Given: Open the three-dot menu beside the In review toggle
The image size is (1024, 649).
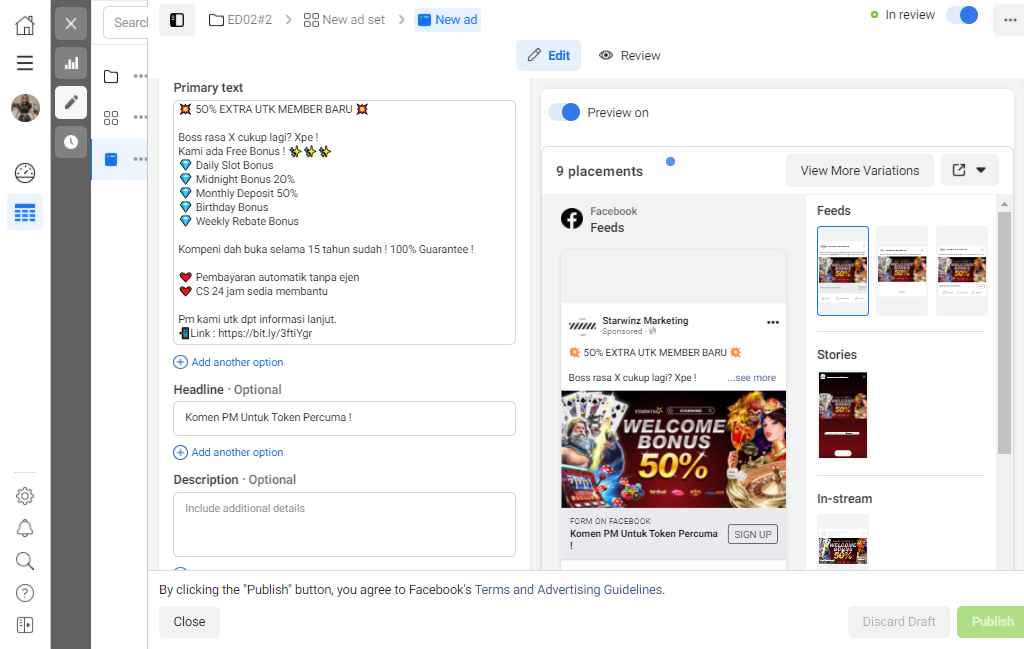Looking at the screenshot, I should click(x=1009, y=20).
